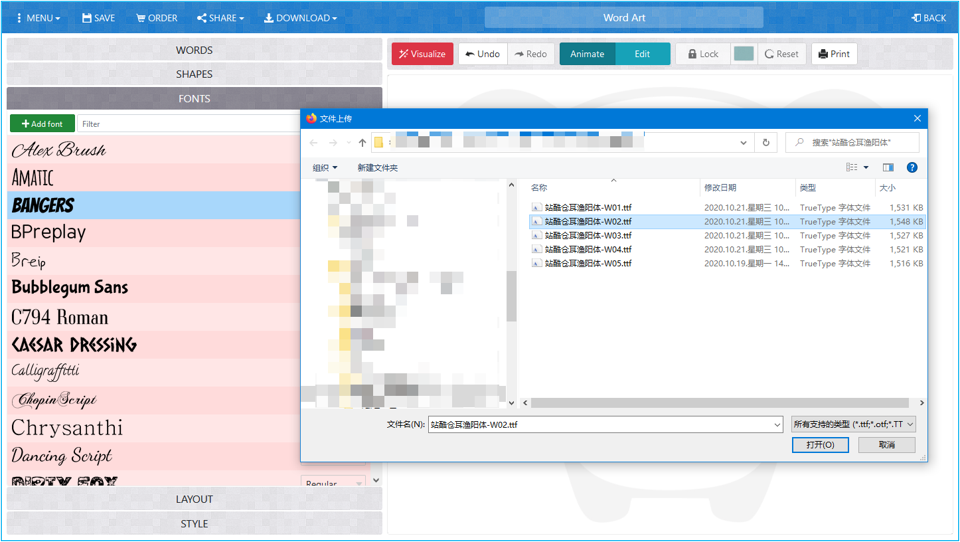Image resolution: width=960 pixels, height=542 pixels.
Task: Open the DOWNLOAD dropdown
Action: point(301,18)
